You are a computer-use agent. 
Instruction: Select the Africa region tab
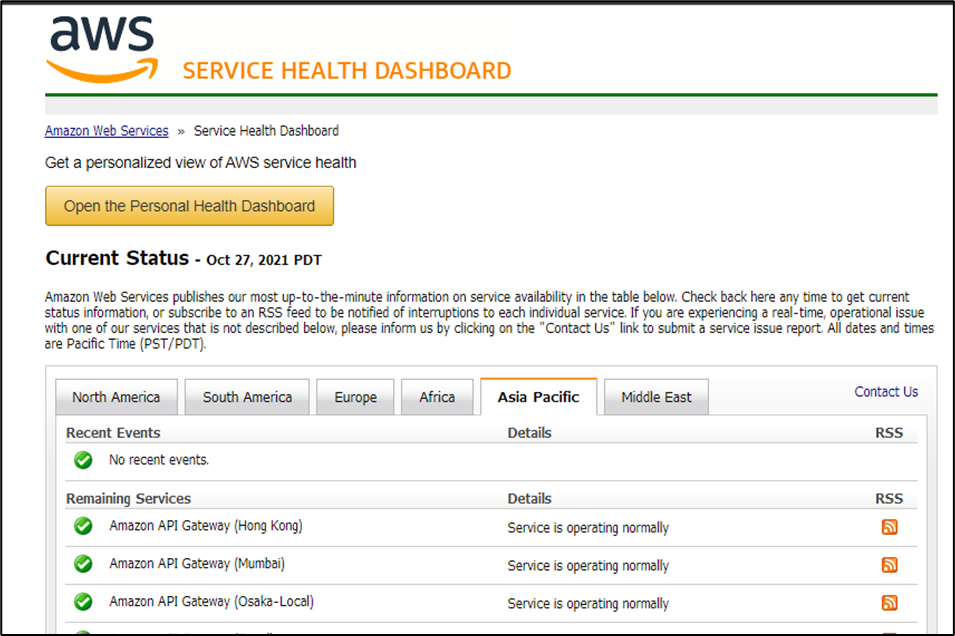[x=437, y=397]
